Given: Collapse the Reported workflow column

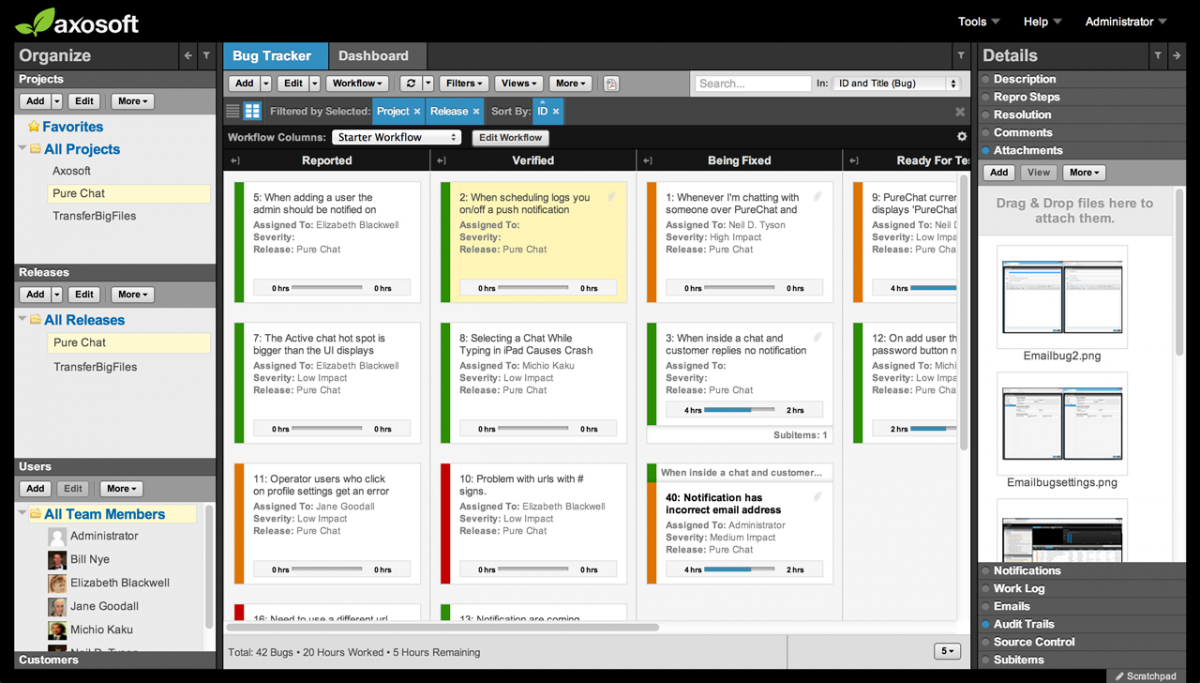Looking at the screenshot, I should (x=236, y=159).
